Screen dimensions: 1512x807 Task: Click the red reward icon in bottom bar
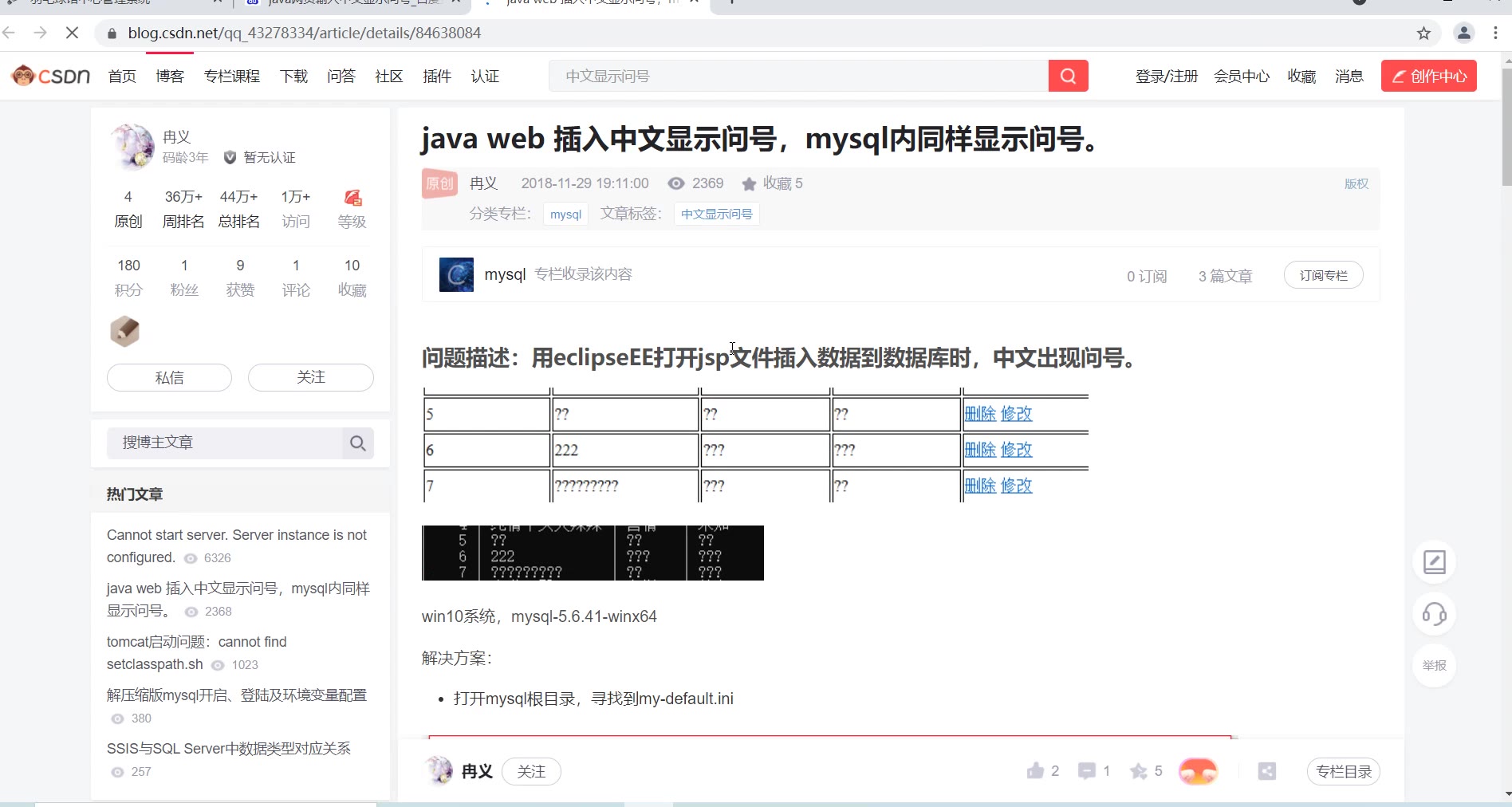1198,771
